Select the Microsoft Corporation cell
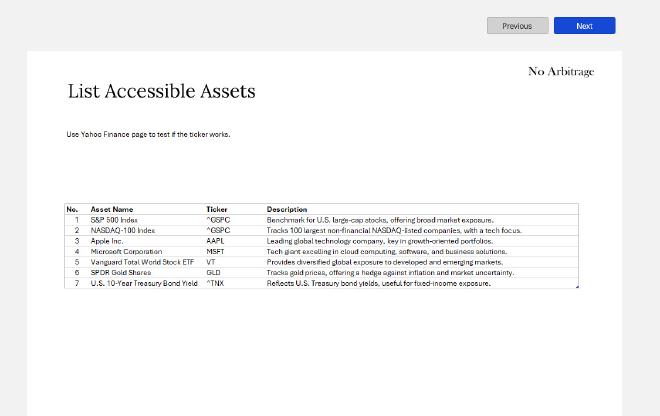Image resolution: width=660 pixels, height=416 pixels. click(x=126, y=252)
